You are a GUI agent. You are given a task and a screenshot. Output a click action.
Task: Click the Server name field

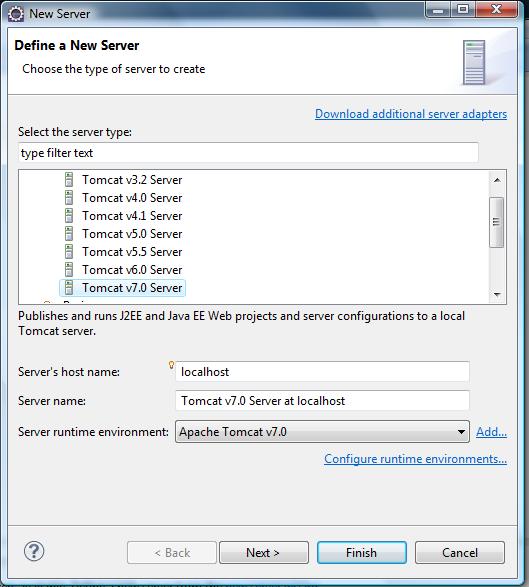pos(322,401)
